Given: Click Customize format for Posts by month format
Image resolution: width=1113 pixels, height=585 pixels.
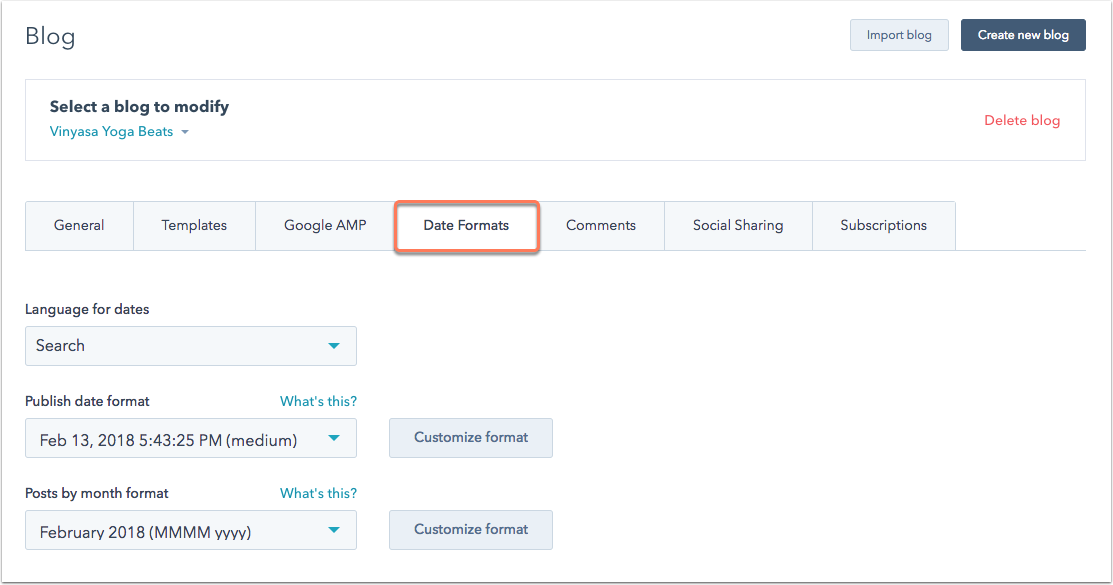Looking at the screenshot, I should pyautogui.click(x=471, y=530).
